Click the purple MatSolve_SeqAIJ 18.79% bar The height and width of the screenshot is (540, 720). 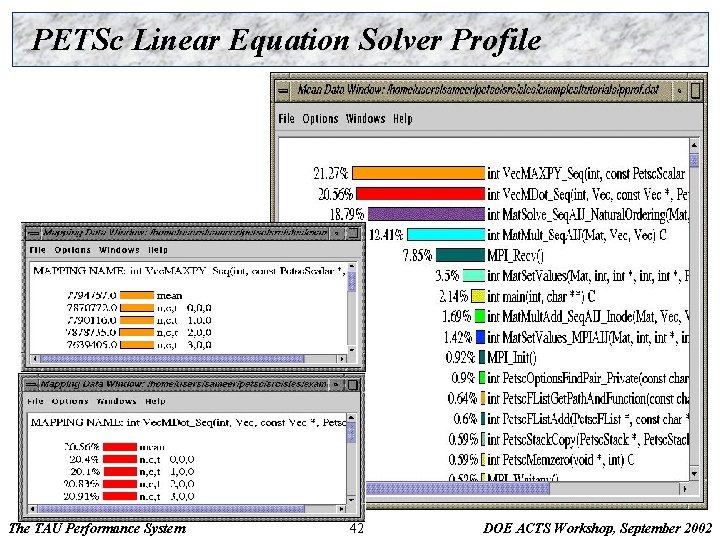[x=426, y=214]
